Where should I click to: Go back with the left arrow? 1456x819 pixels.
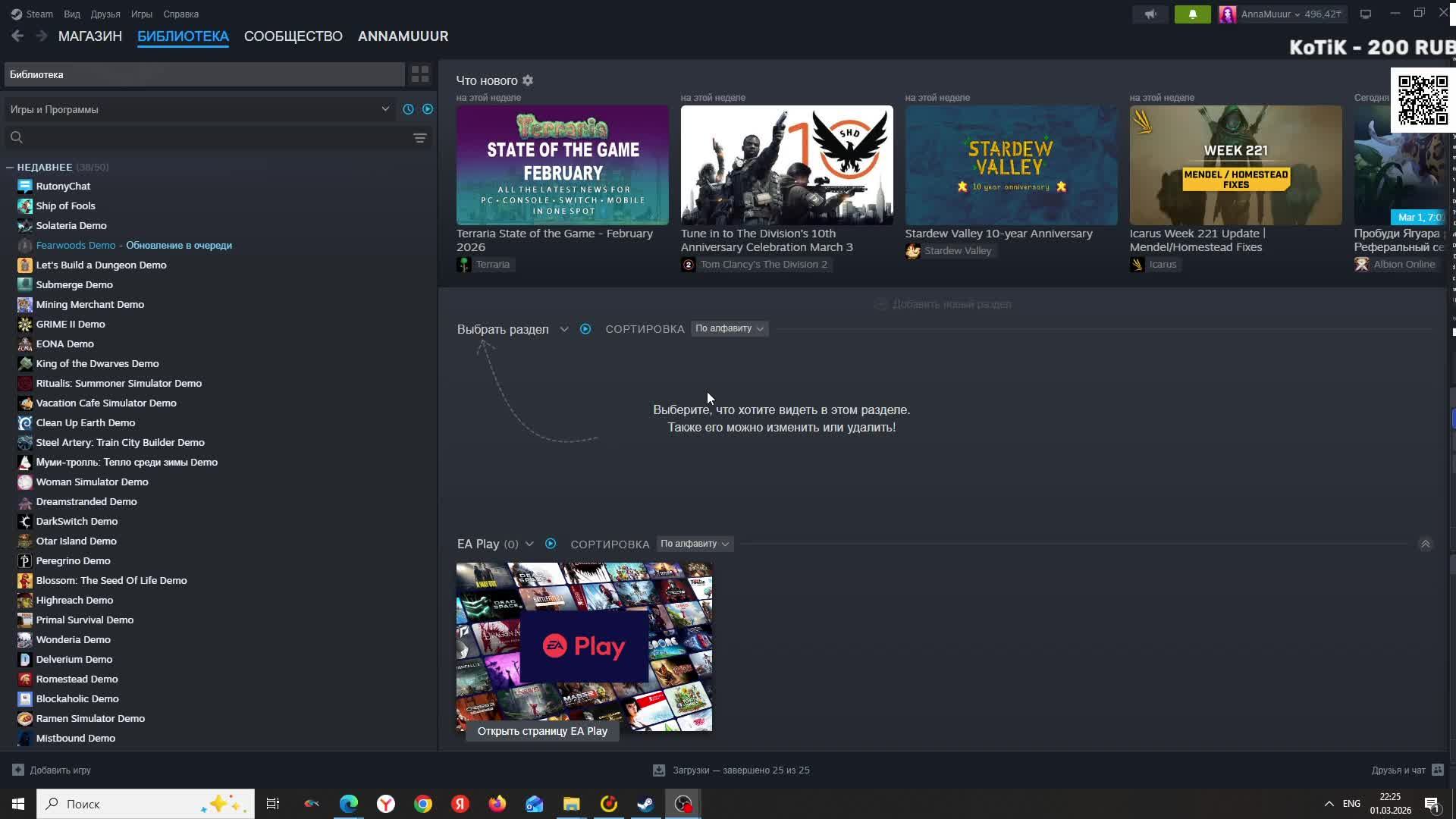coord(17,36)
